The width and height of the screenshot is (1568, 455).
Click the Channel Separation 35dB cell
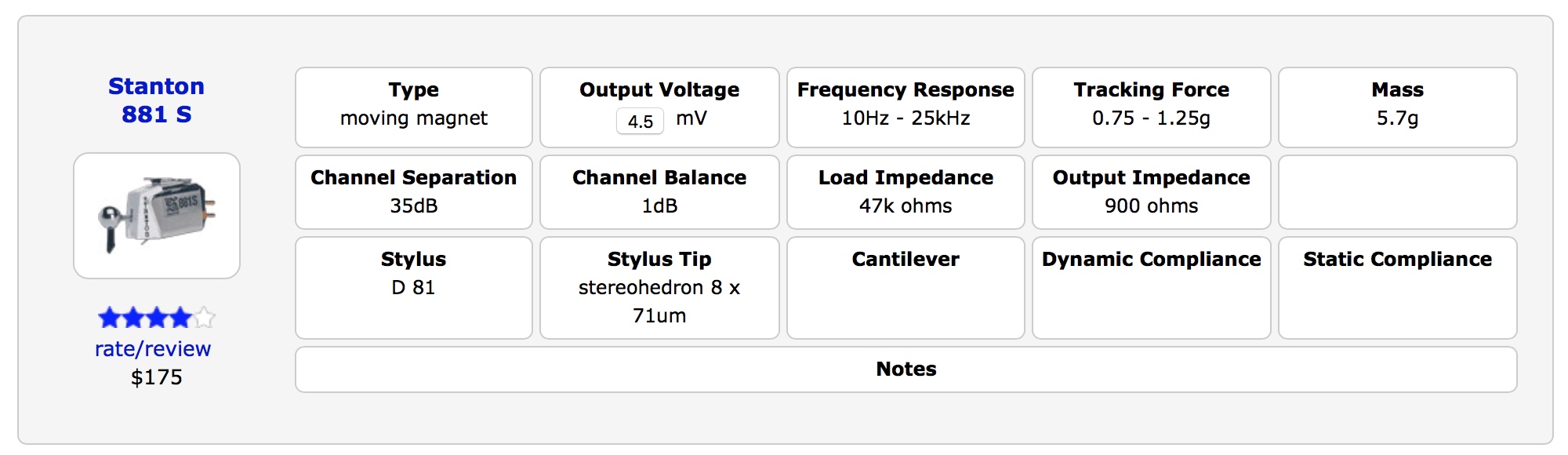[414, 192]
